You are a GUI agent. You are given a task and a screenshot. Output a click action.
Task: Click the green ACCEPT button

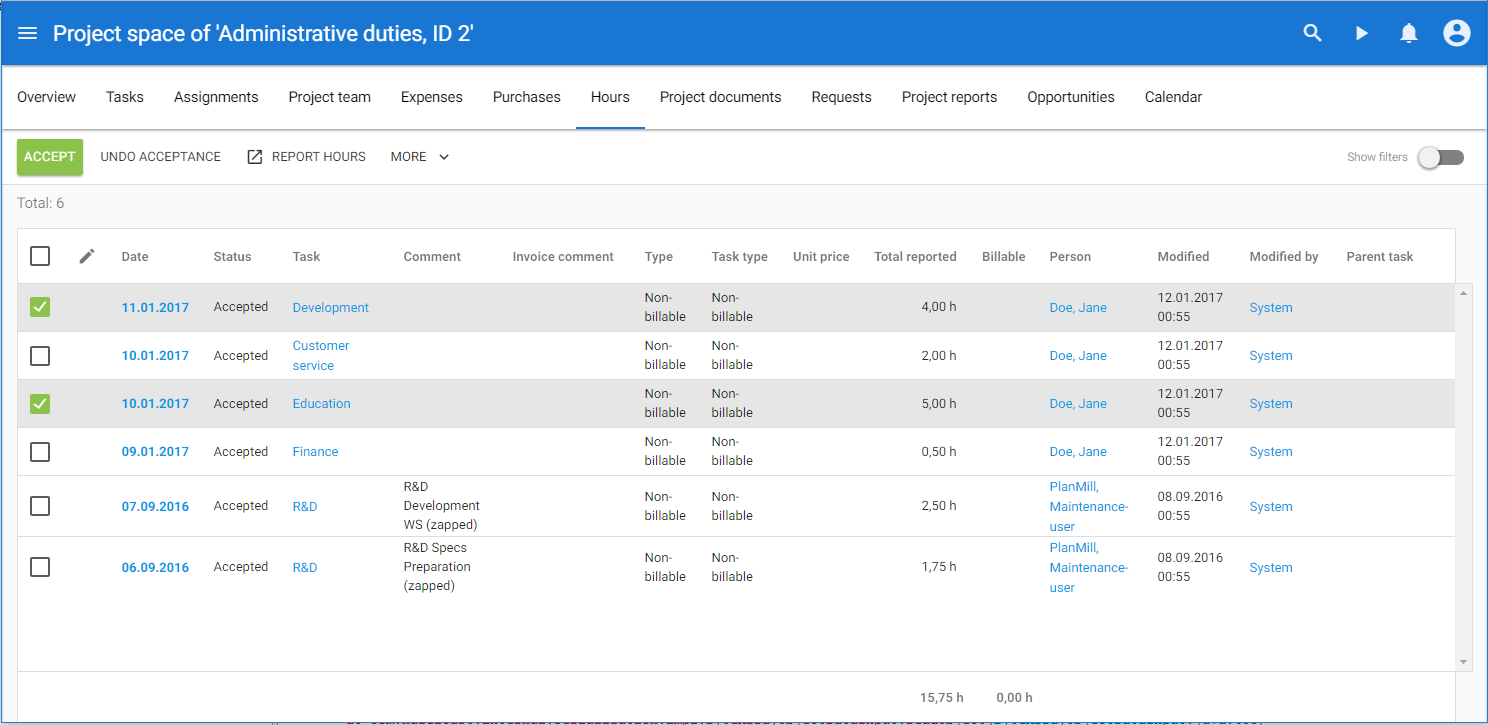tap(50, 157)
